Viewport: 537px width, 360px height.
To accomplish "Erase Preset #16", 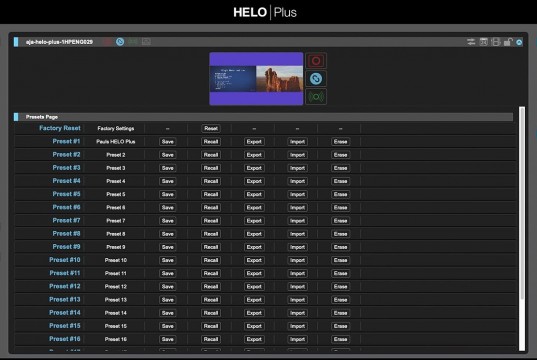I will pyautogui.click(x=340, y=339).
